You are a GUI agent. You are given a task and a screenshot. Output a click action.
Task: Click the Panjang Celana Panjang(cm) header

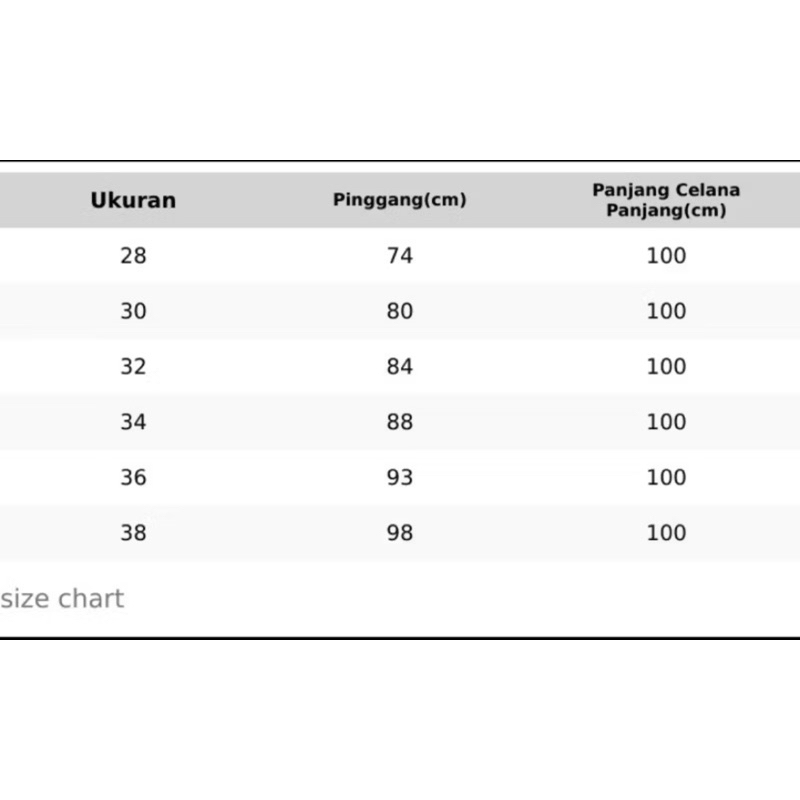point(666,200)
